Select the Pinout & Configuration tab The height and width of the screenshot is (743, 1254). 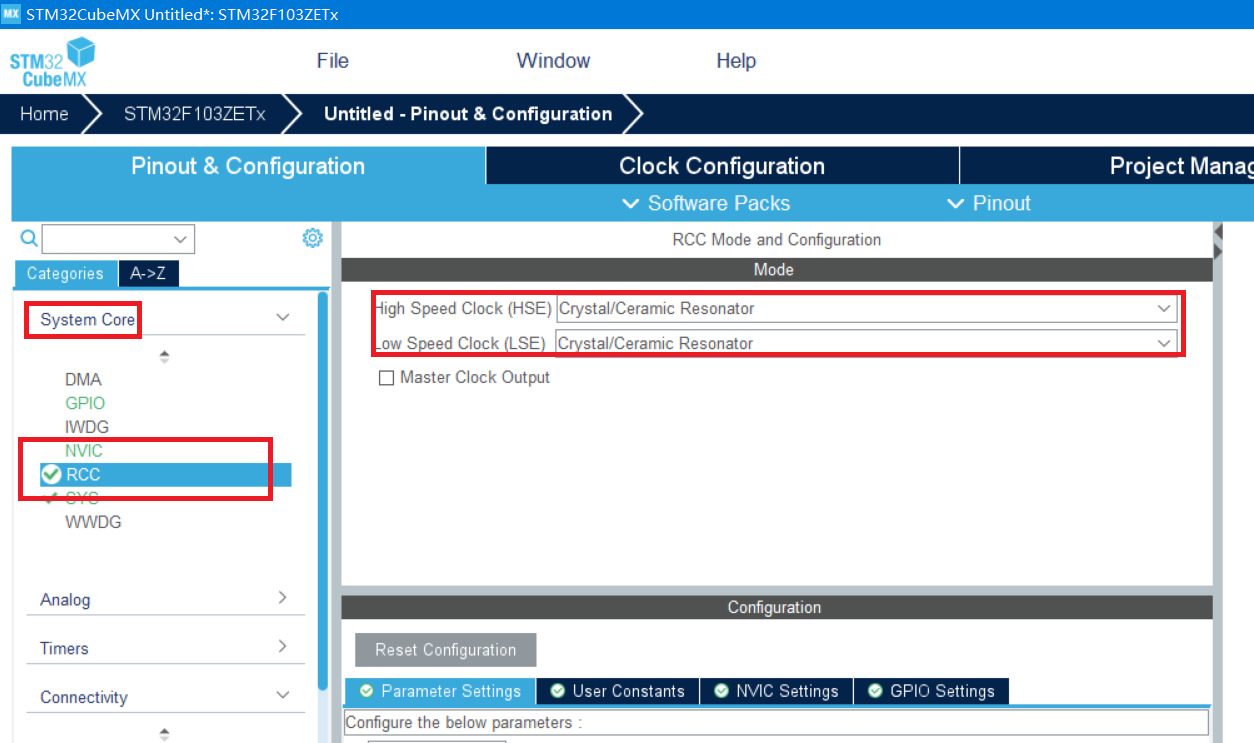(248, 166)
